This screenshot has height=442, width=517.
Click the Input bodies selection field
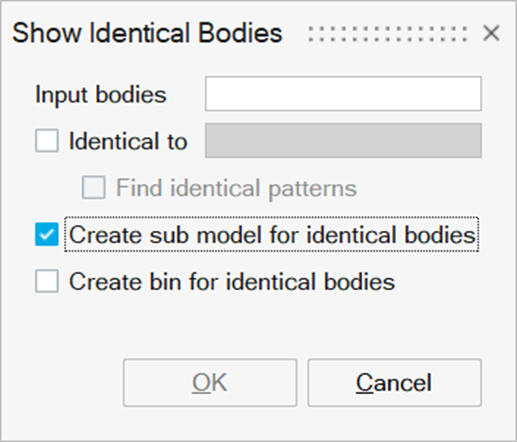click(343, 94)
